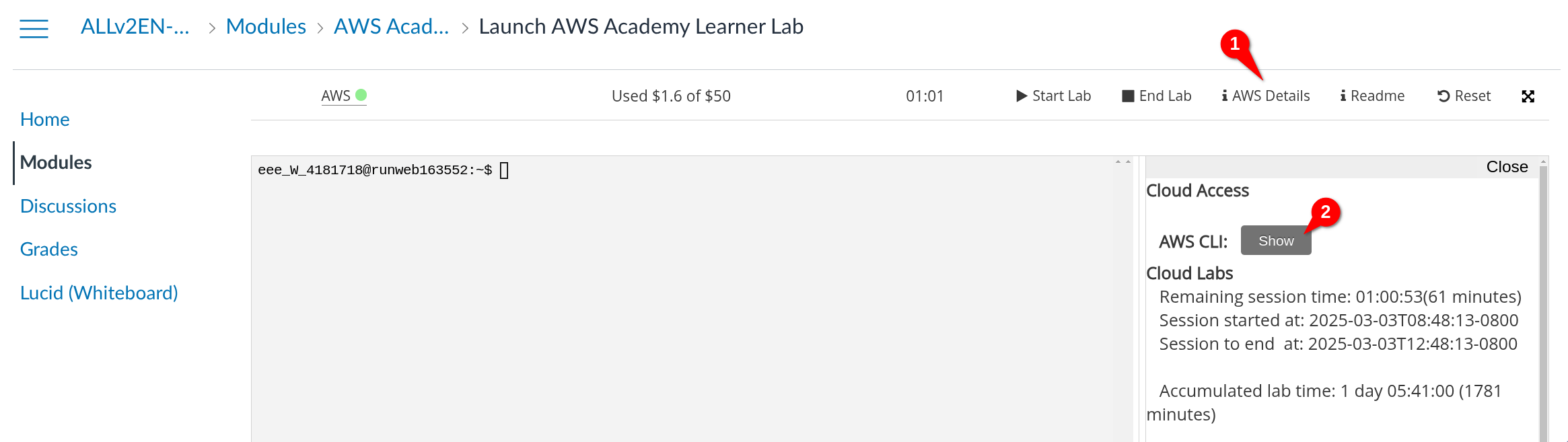
Task: Click the End Lab stop icon
Action: pos(1128,96)
